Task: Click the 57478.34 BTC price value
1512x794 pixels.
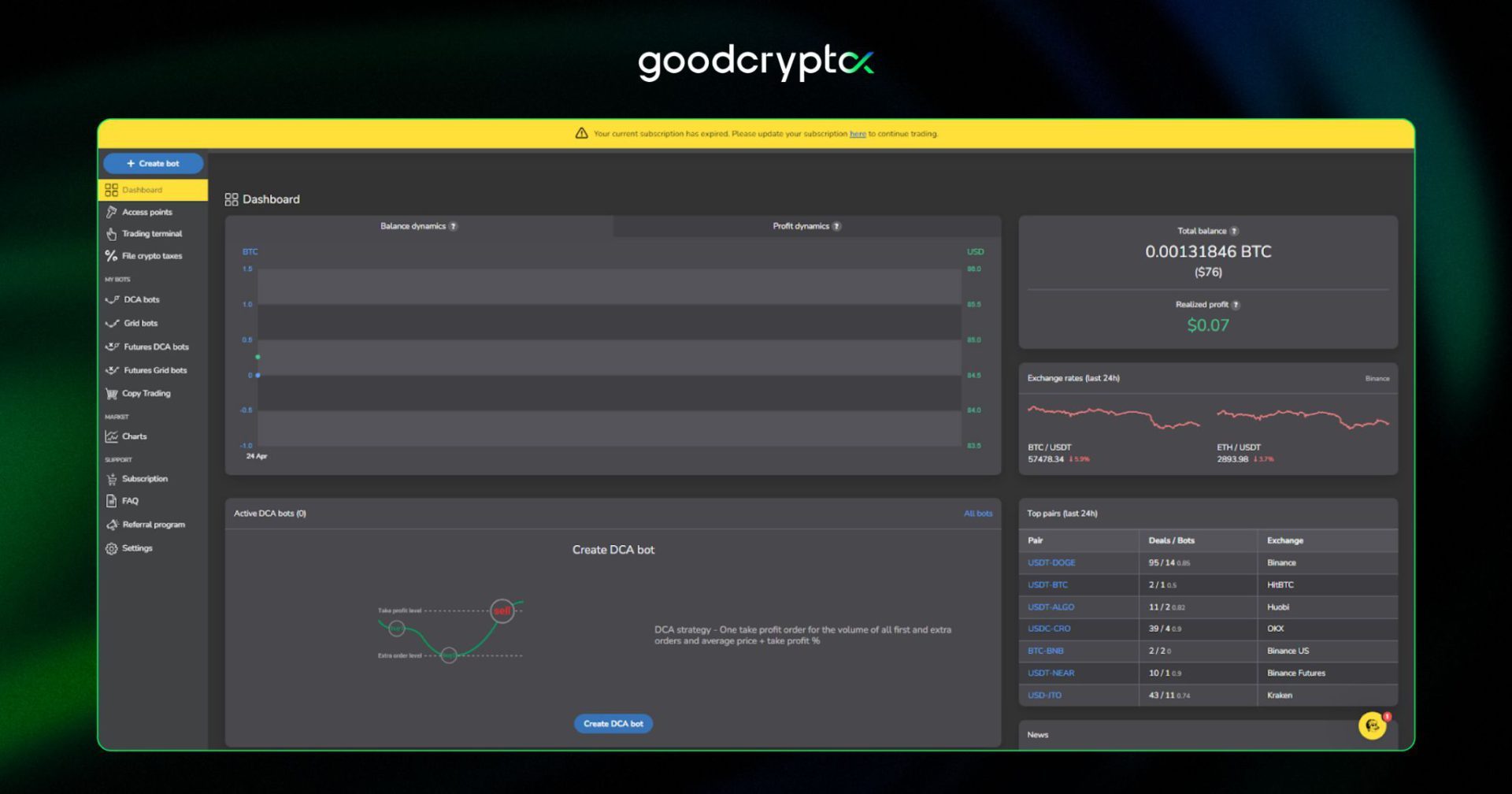Action: click(x=1046, y=459)
